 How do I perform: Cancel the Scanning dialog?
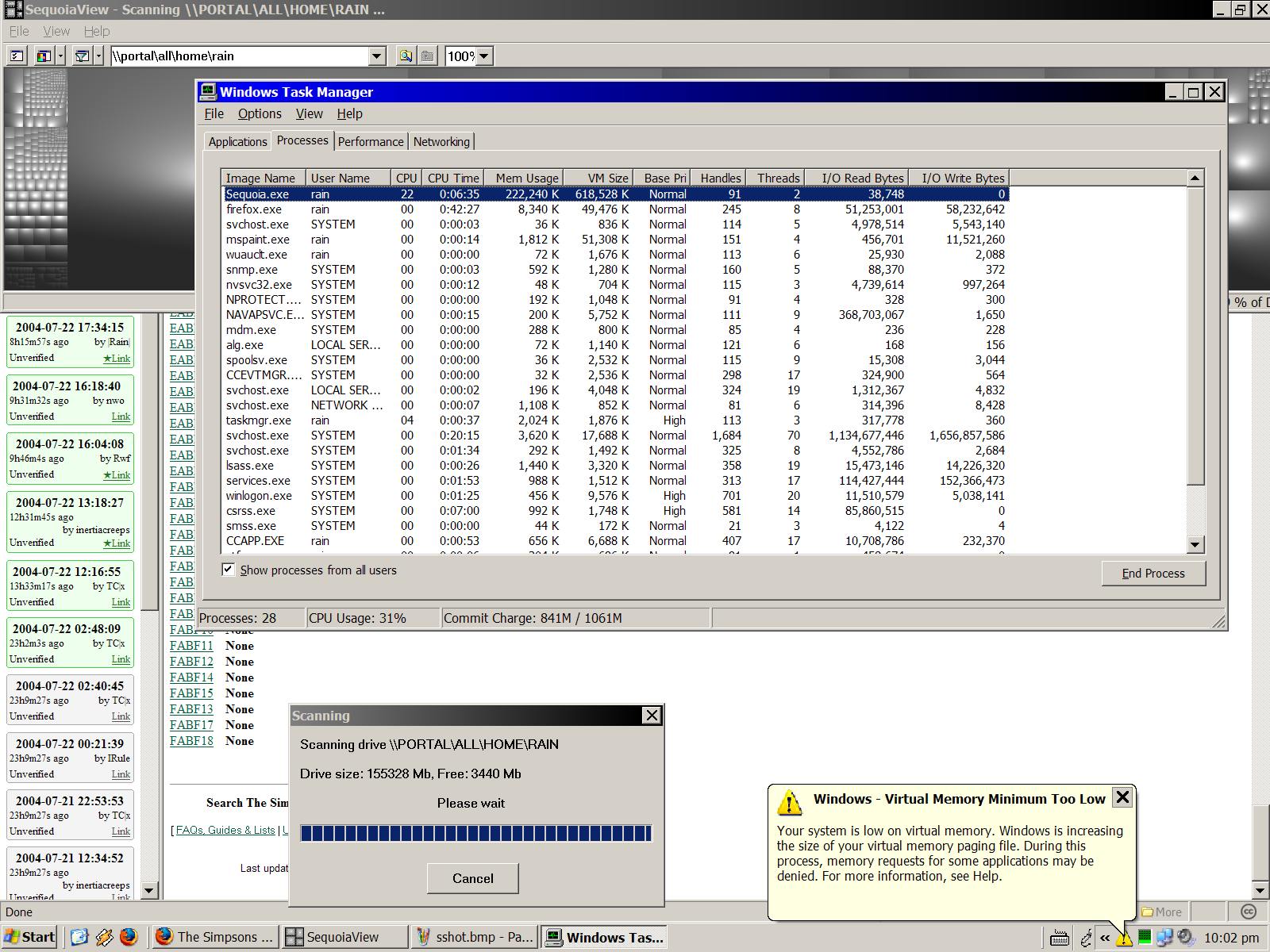coord(473,878)
